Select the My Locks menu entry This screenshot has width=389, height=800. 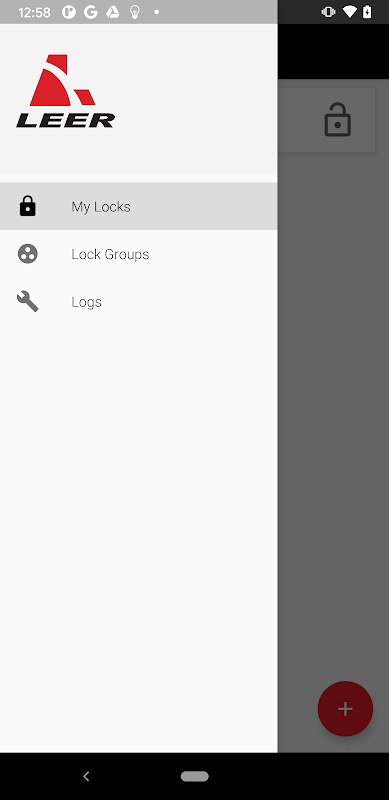[x=138, y=206]
